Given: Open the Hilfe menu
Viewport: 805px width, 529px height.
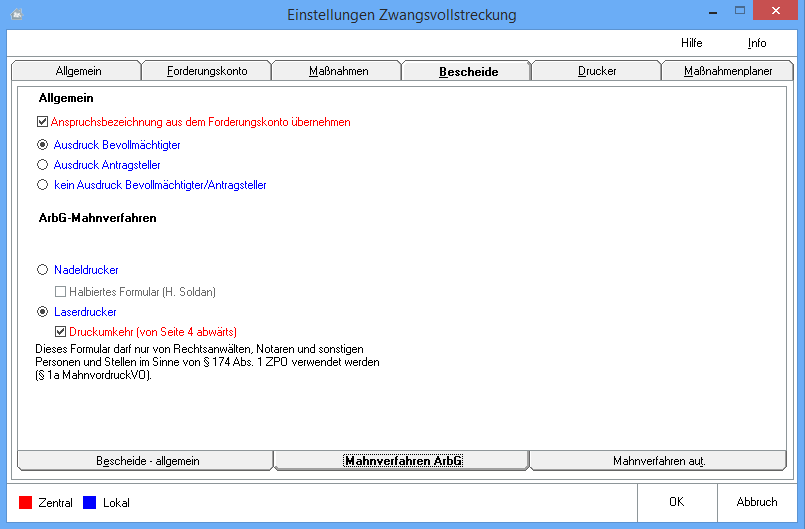Looking at the screenshot, I should 691,43.
